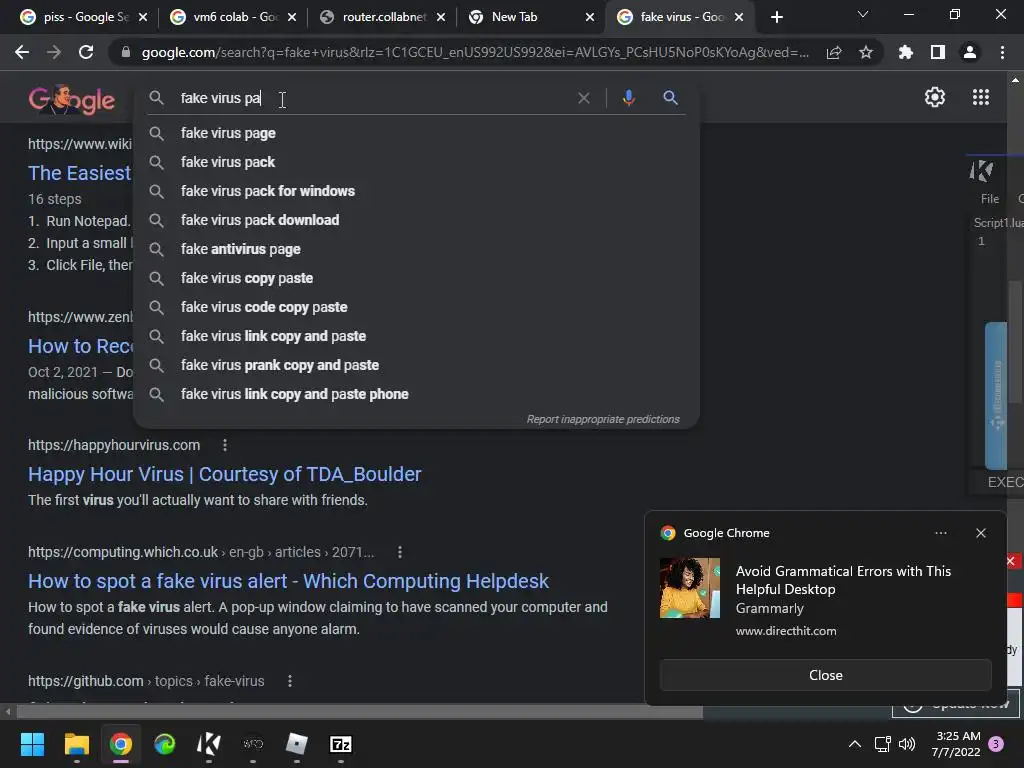Screen dimensions: 1024x768
Task: Choose 'fake virus link copy and paste phone'
Action: [x=417, y=394]
